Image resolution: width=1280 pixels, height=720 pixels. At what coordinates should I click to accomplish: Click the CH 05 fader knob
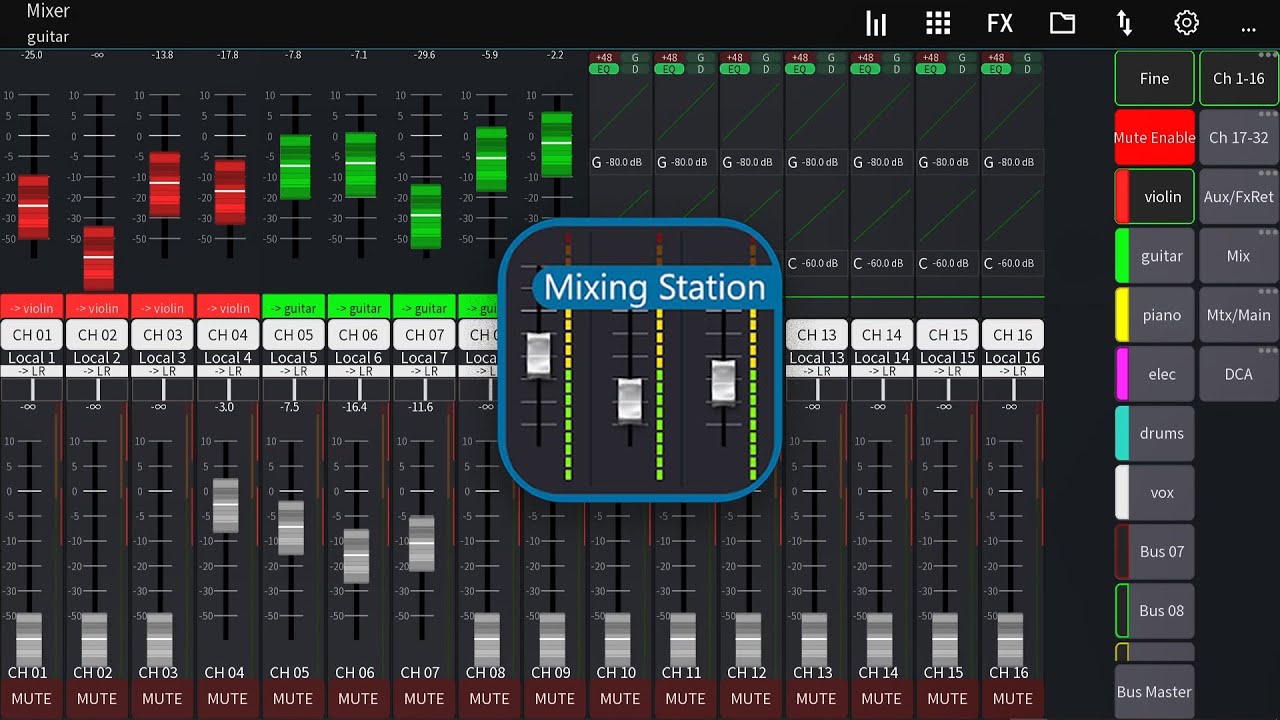tap(291, 527)
